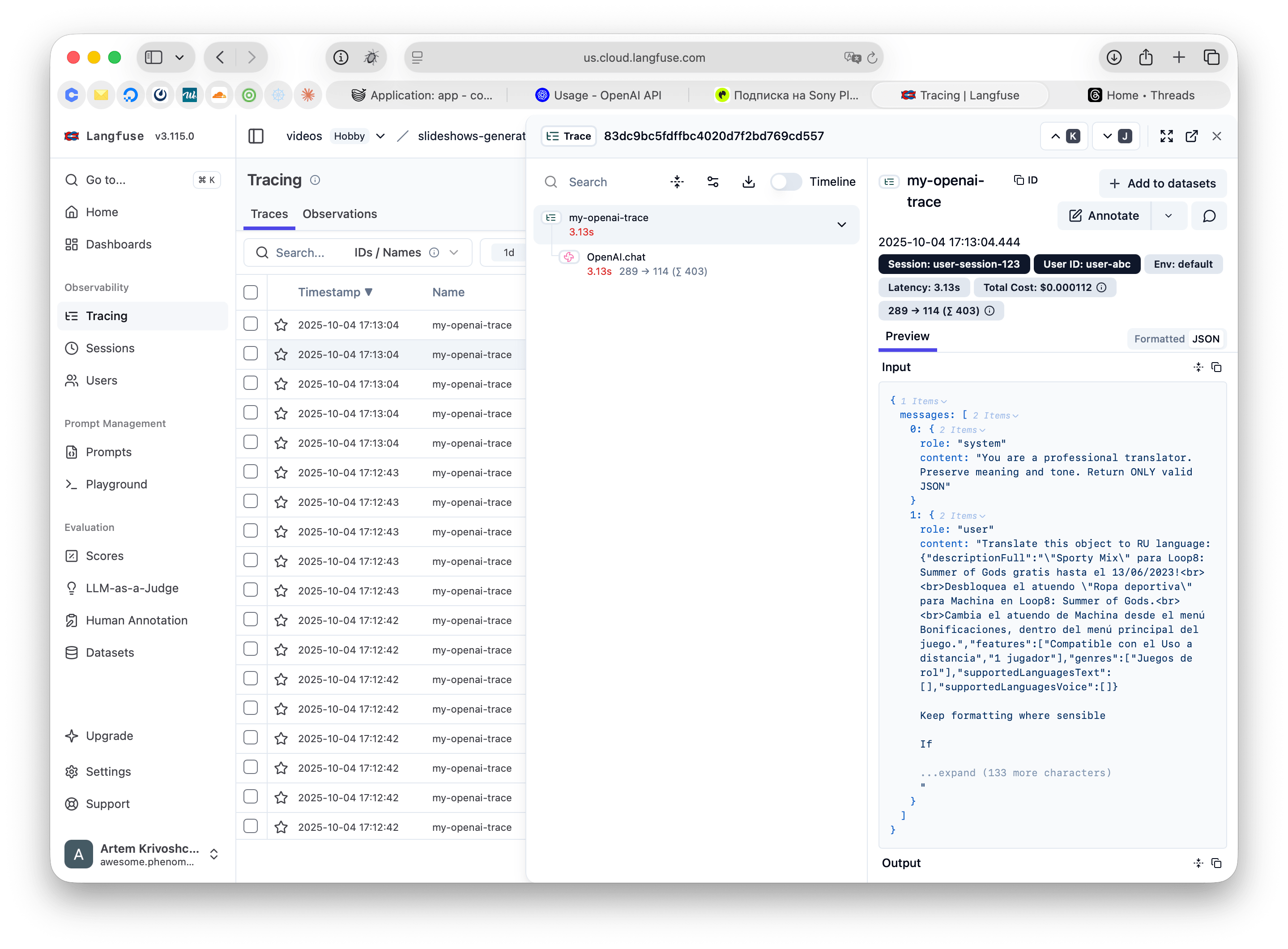Viewport: 1288px width, 949px height.
Task: Star the first my-openai-trace row
Action: (x=281, y=325)
